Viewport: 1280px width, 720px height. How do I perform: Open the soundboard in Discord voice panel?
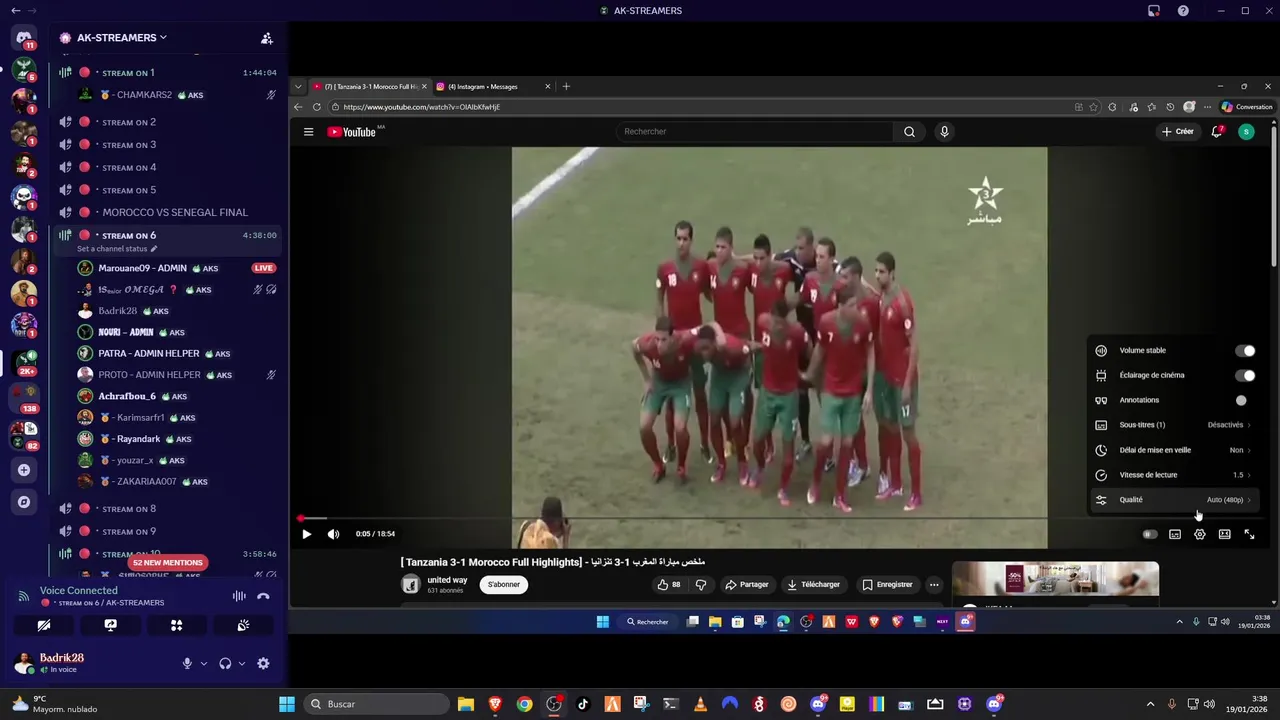tap(243, 625)
